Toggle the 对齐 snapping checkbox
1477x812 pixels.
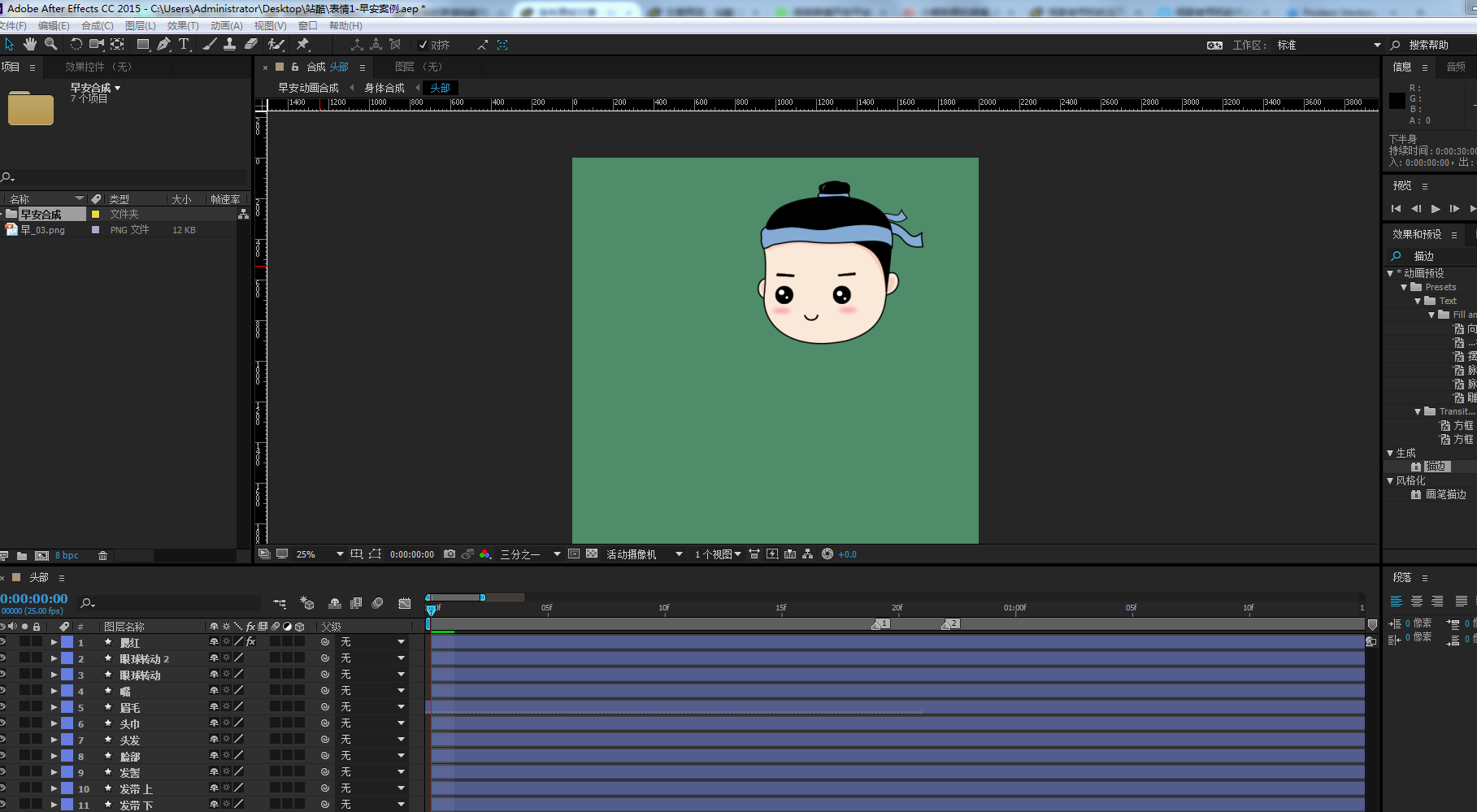point(423,45)
